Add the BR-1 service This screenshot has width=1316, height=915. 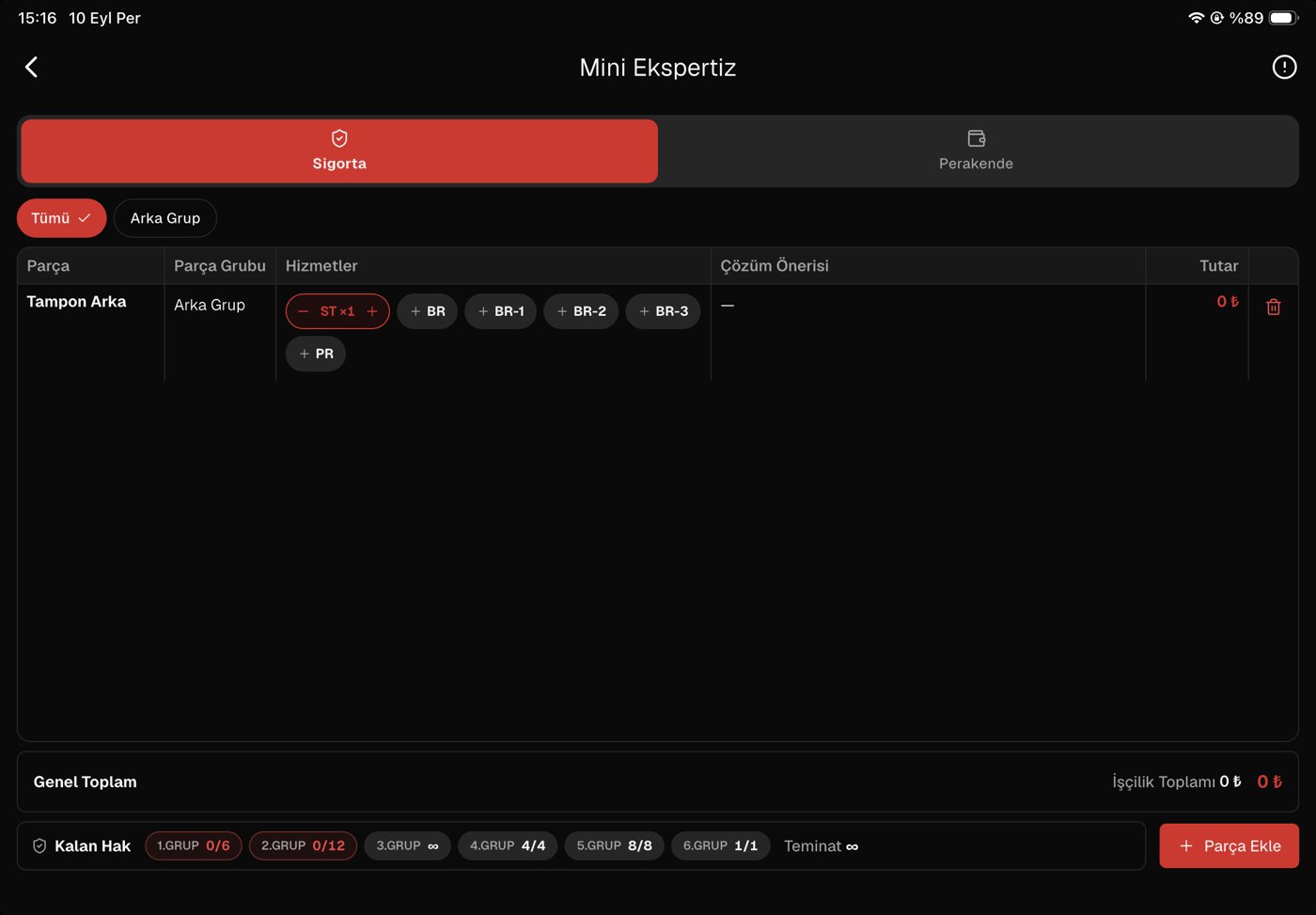[501, 311]
